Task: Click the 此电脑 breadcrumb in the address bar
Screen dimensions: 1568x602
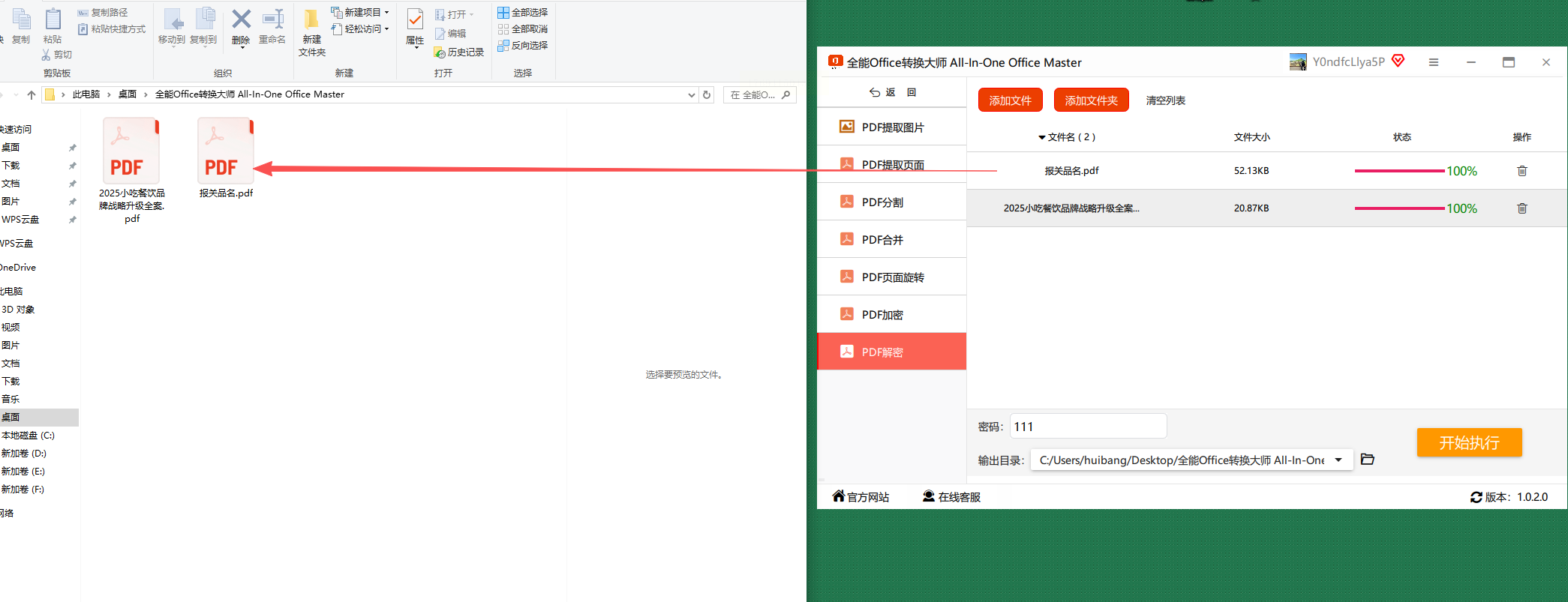Action: pos(86,94)
